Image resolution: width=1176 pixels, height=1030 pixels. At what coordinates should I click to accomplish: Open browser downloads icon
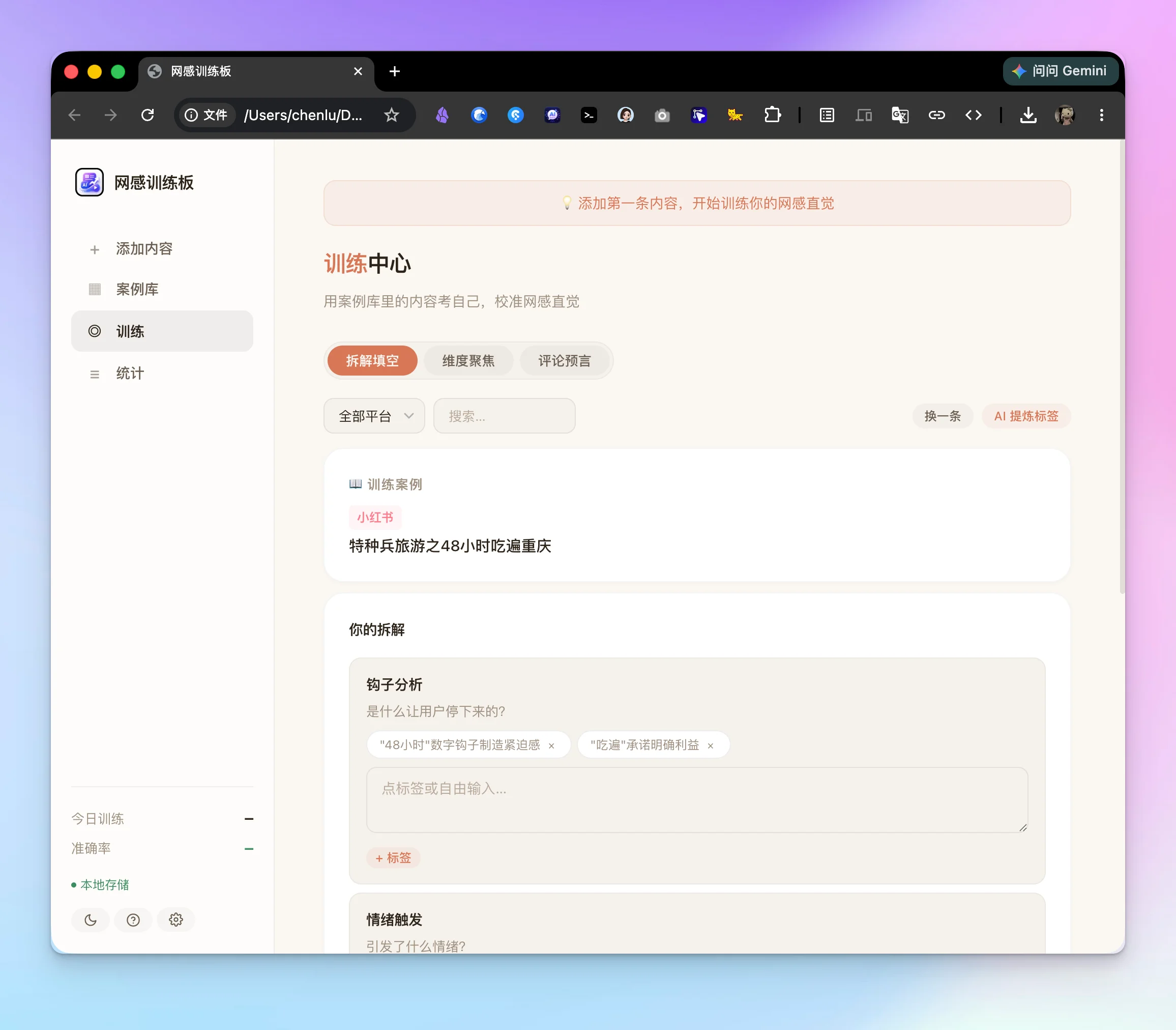(x=1028, y=115)
